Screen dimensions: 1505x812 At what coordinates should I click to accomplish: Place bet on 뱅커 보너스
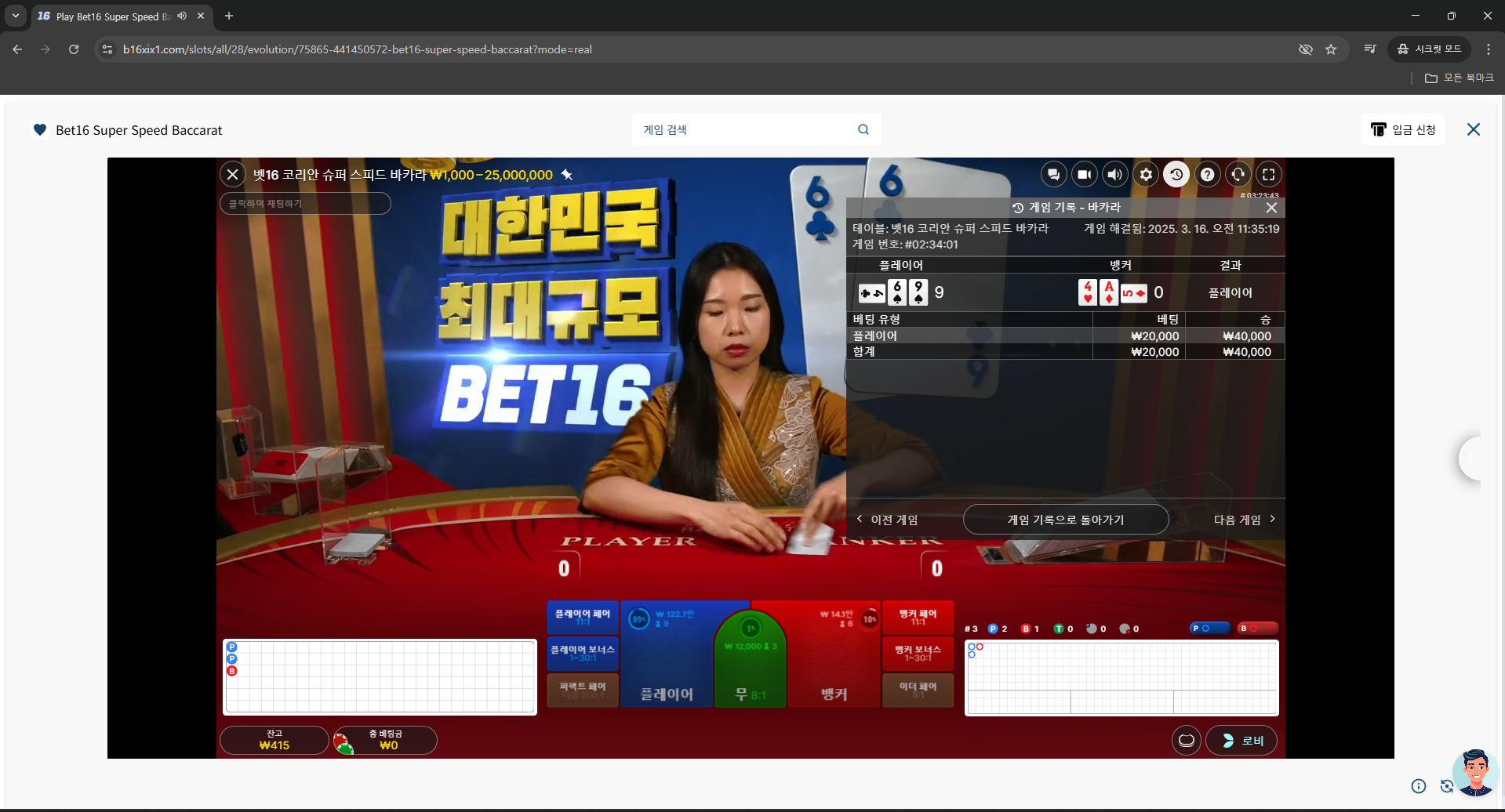click(x=918, y=654)
